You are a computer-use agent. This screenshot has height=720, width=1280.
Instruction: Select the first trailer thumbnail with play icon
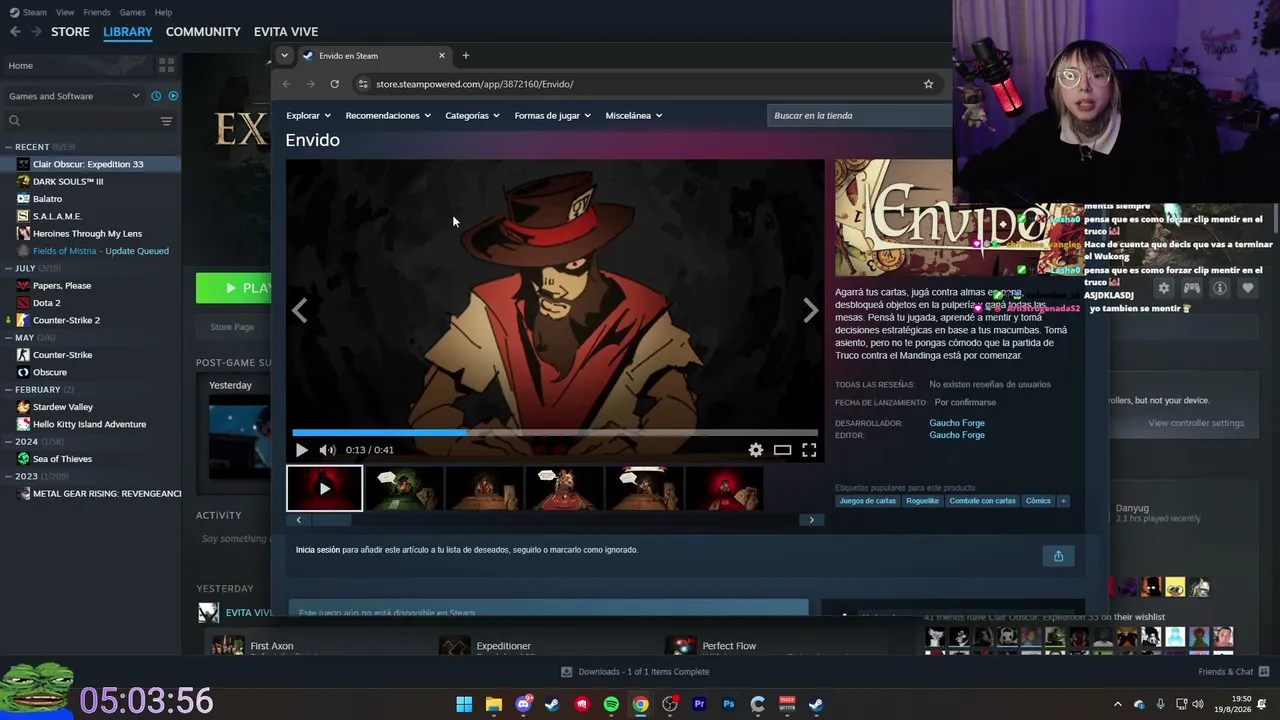coord(324,489)
